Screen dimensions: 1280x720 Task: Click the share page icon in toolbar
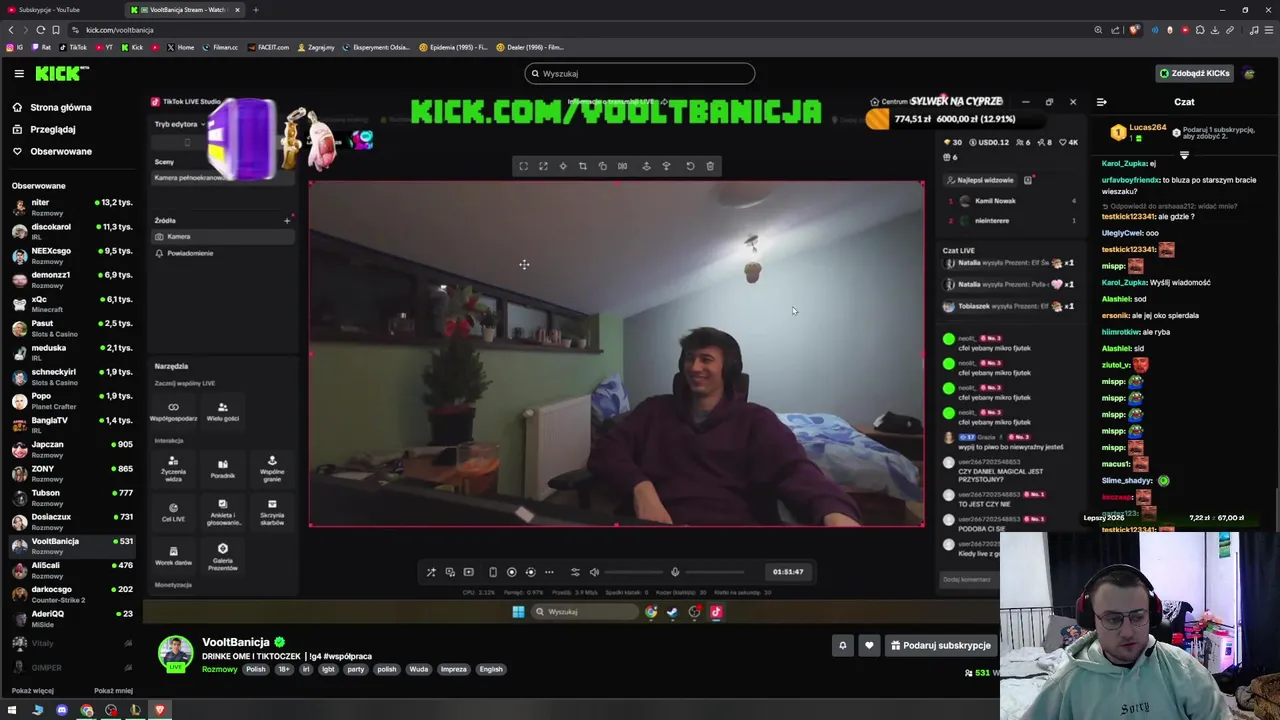pos(1116,30)
